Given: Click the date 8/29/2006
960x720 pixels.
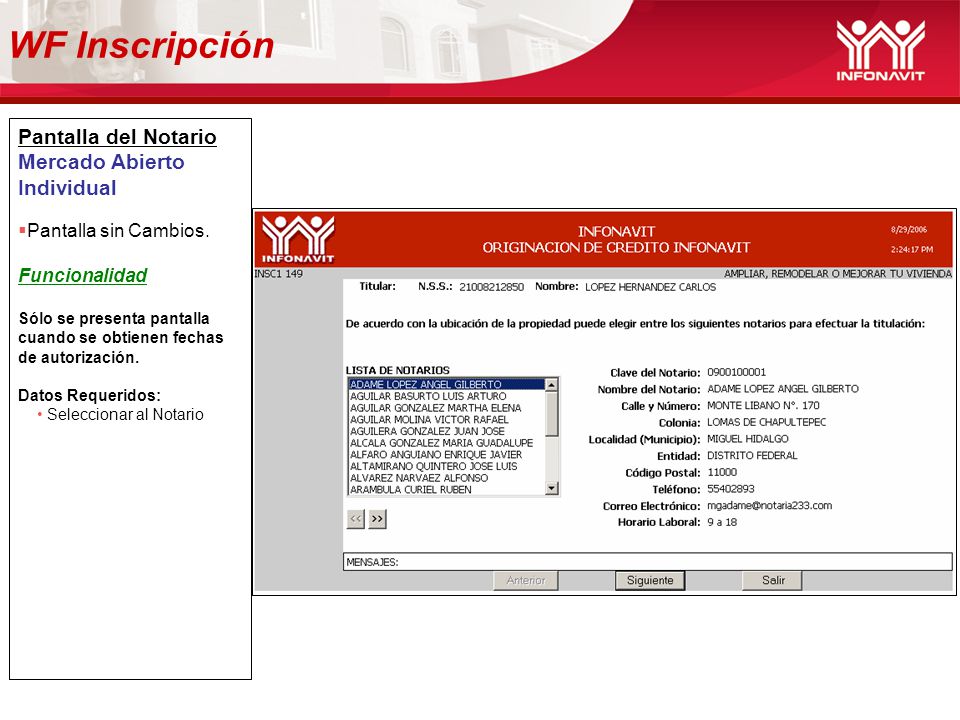Looking at the screenshot, I should pyautogui.click(x=909, y=230).
